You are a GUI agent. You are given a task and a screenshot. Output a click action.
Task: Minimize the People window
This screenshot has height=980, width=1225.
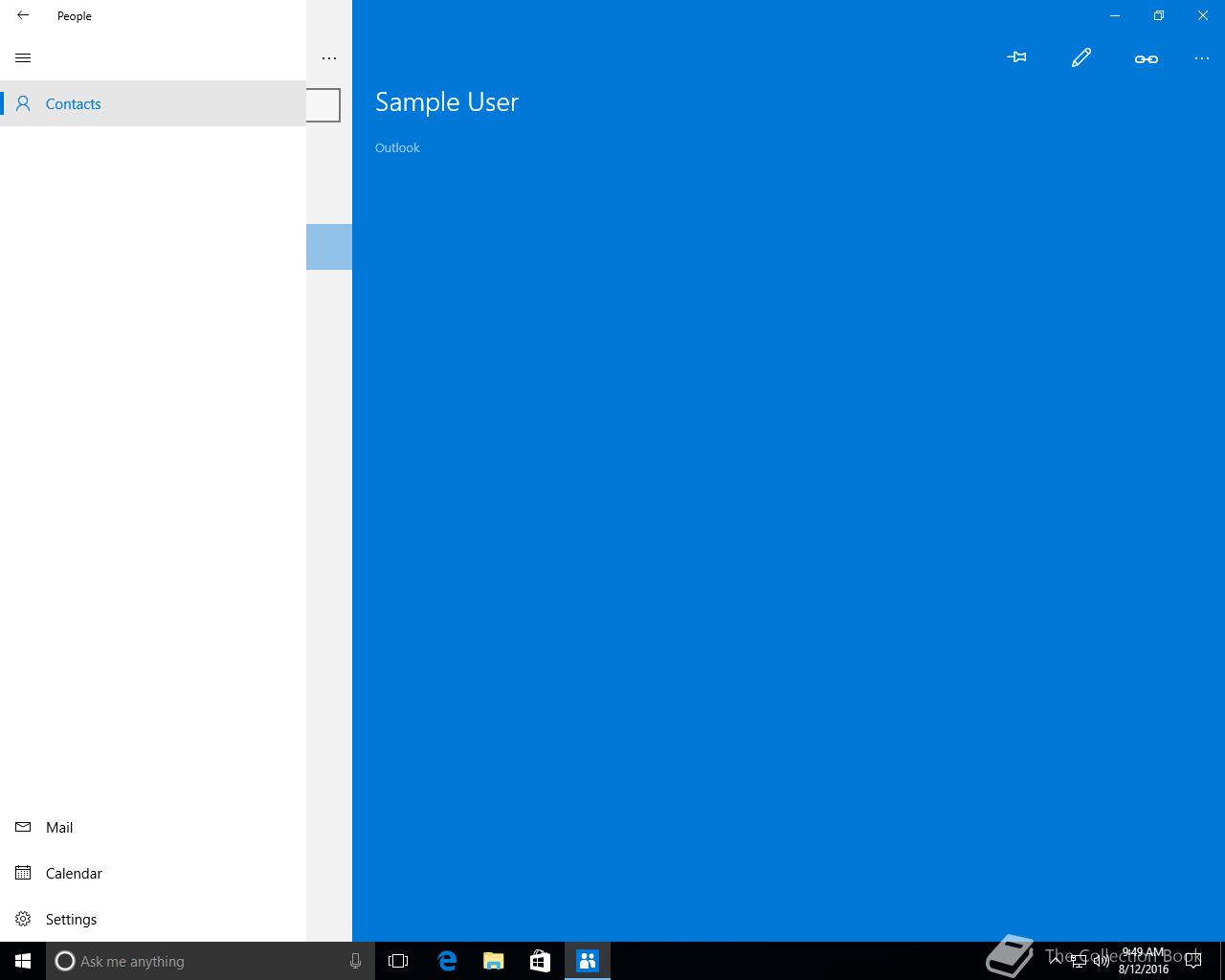click(x=1115, y=15)
